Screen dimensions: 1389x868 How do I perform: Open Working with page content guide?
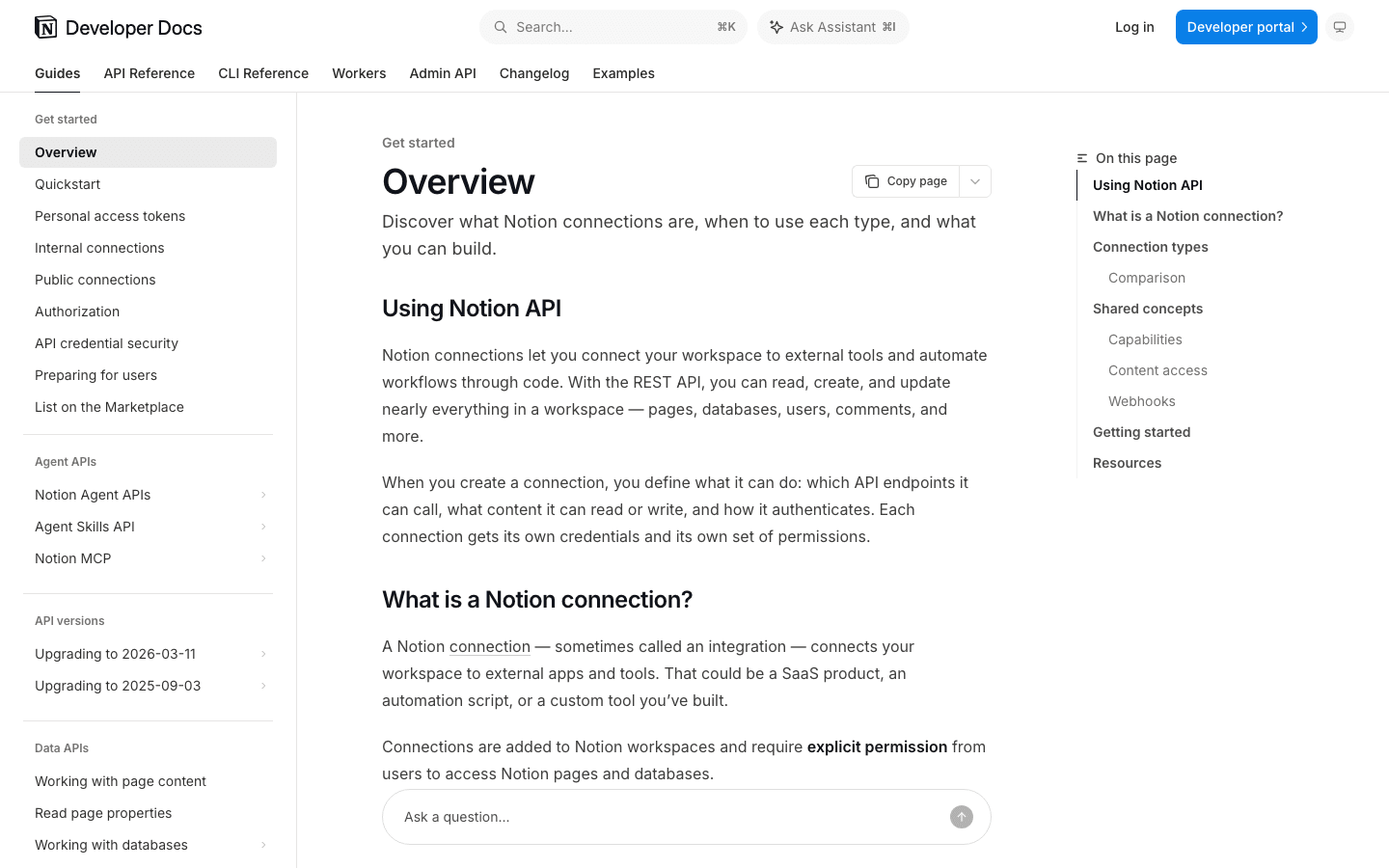click(148, 781)
